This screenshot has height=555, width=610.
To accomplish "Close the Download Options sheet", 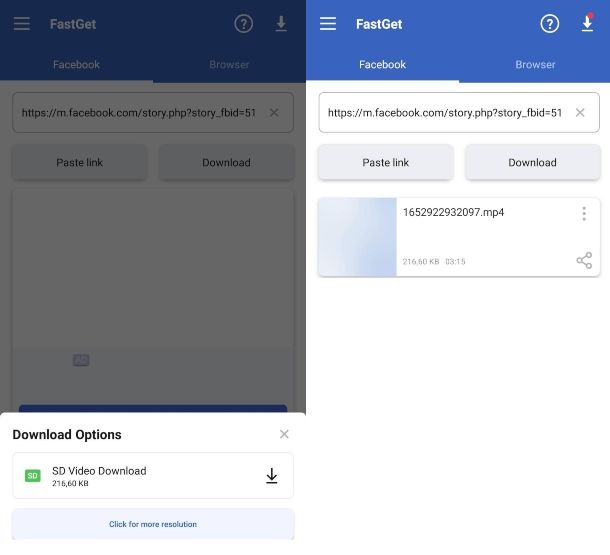I will [284, 434].
